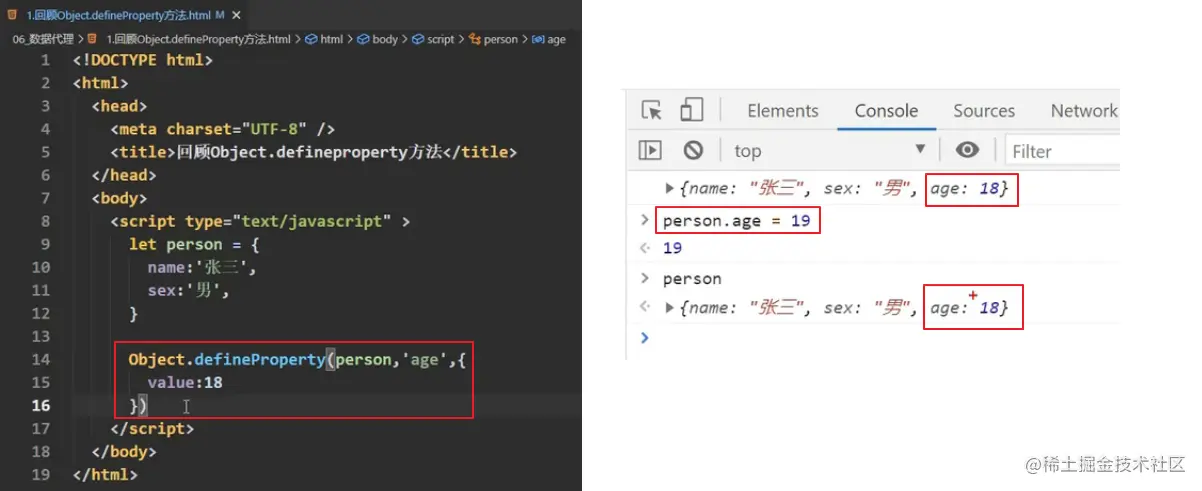Open the live expression eye icon
The width and height of the screenshot is (1202, 491).
[x=967, y=150]
